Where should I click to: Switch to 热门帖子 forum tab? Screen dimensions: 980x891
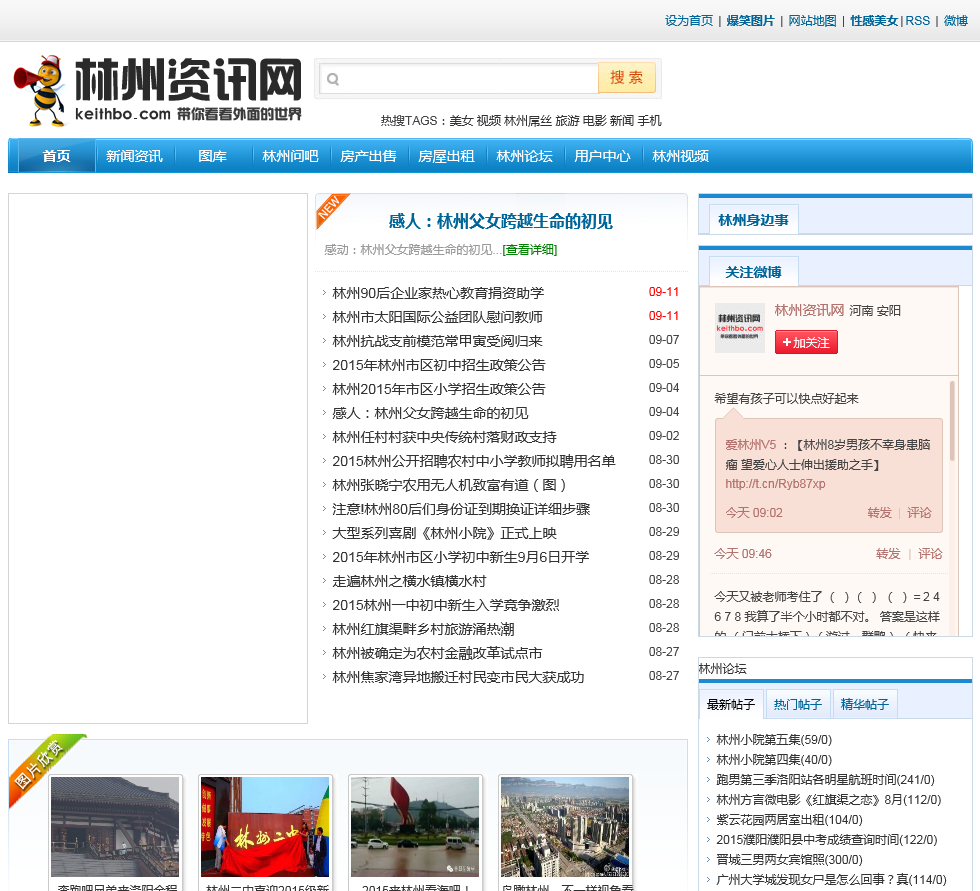798,704
